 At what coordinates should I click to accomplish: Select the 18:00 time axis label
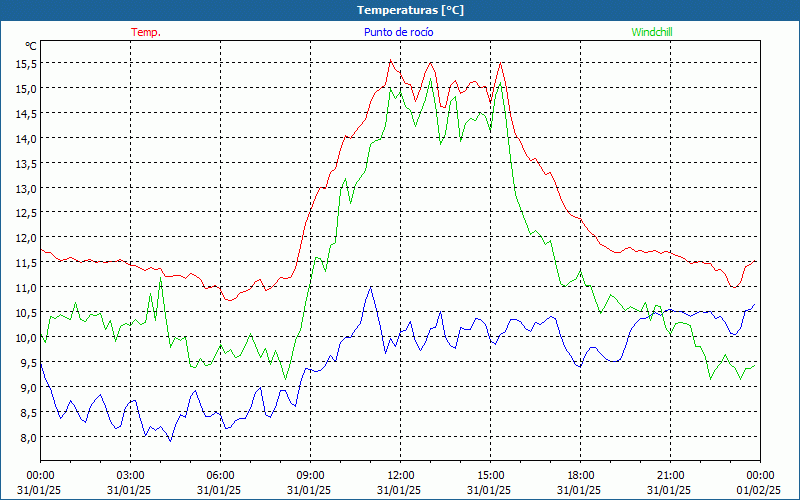581,475
